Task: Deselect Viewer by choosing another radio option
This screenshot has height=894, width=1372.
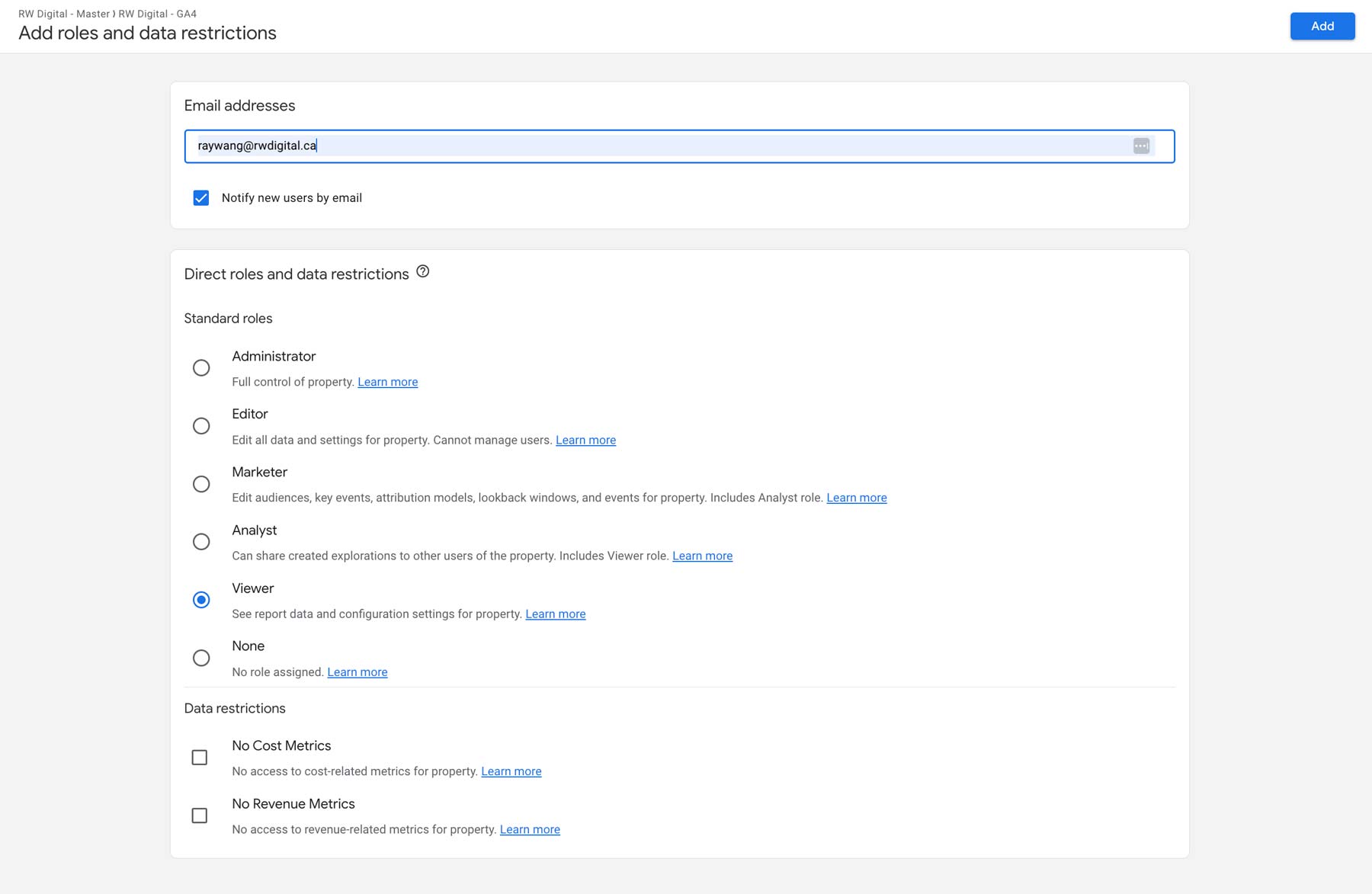Action: pos(201,542)
